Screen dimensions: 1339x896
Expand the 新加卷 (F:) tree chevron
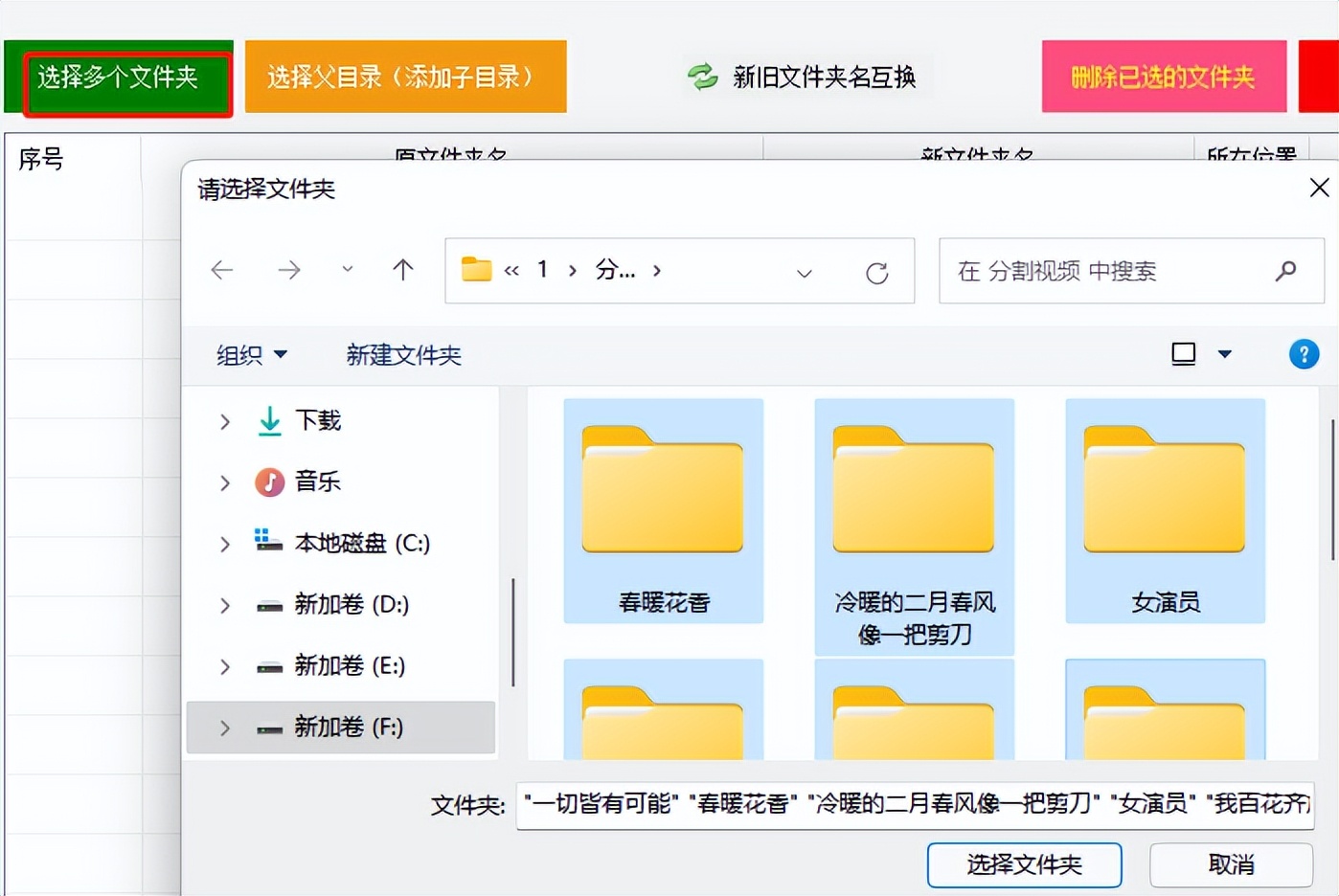224,728
